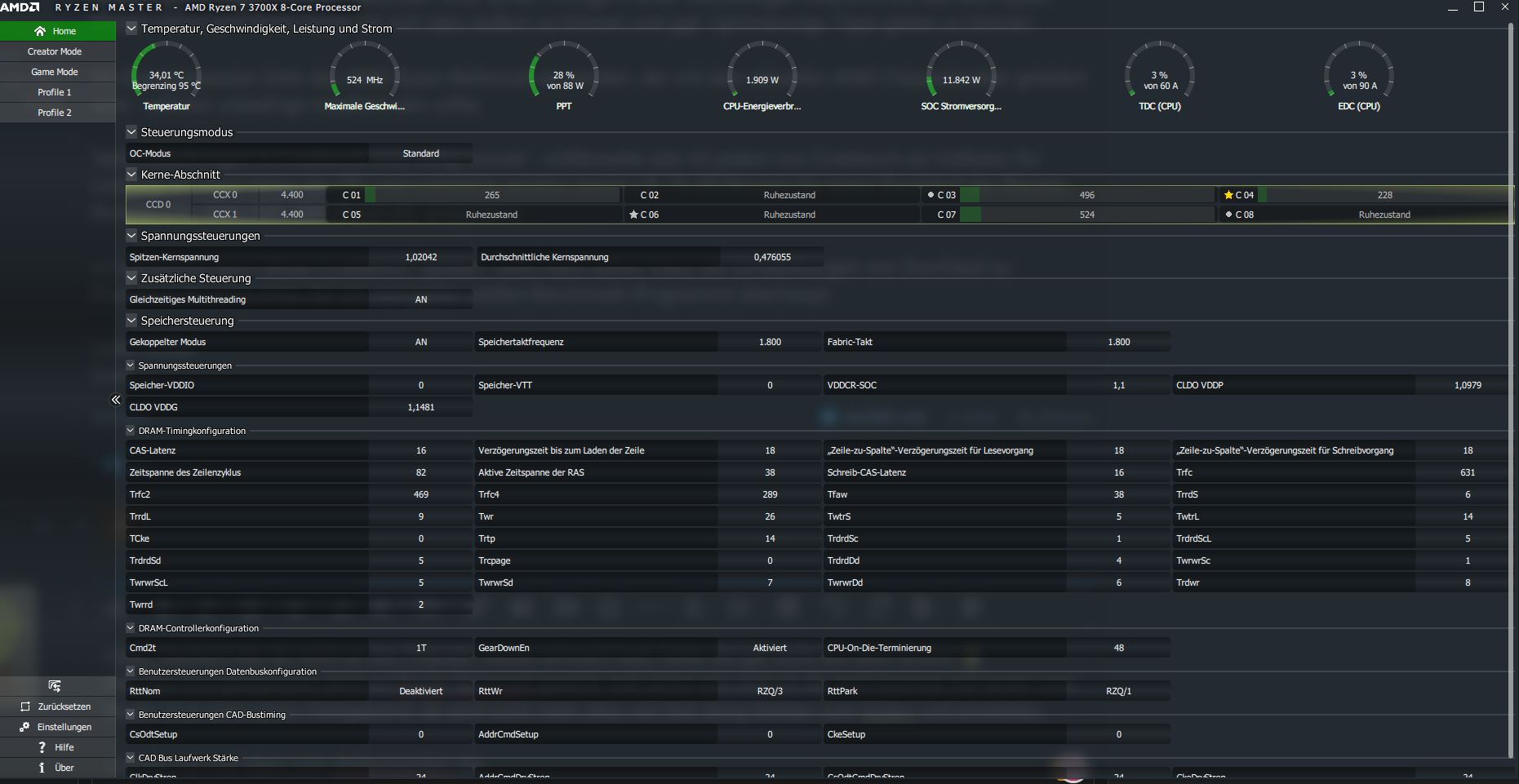Image resolution: width=1519 pixels, height=784 pixels.
Task: Select the C 01 core cell
Action: (473, 195)
